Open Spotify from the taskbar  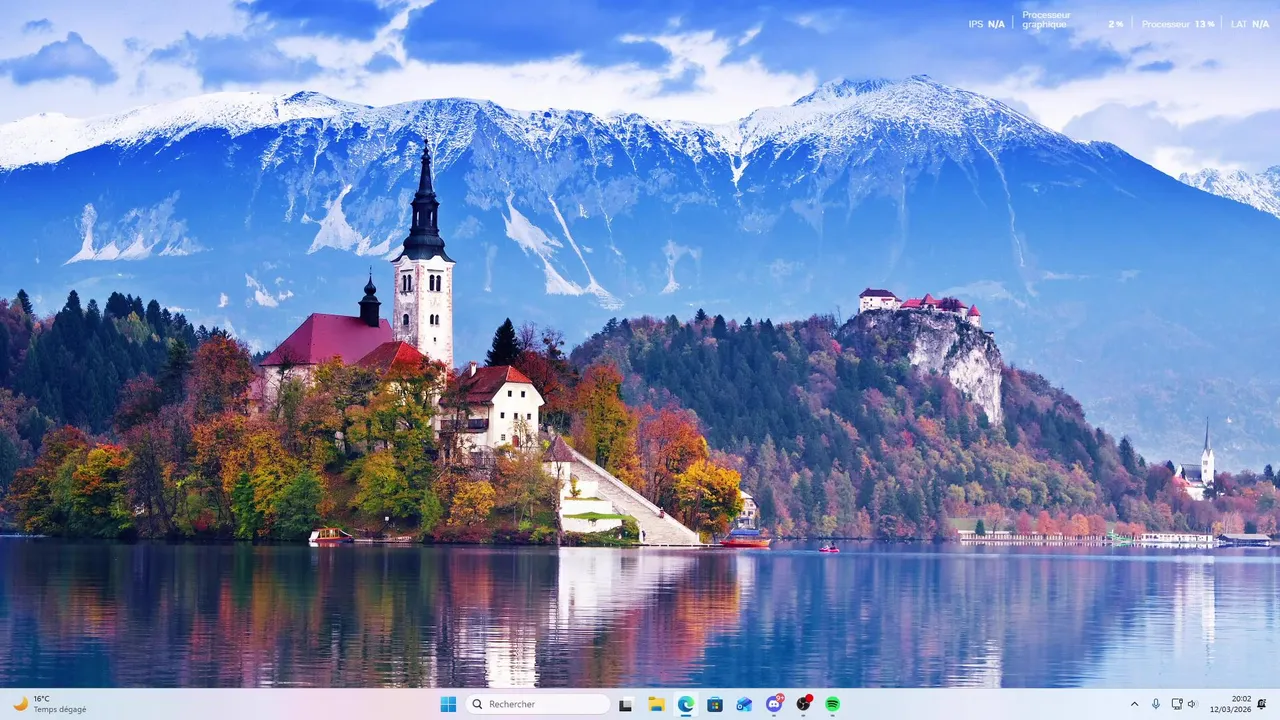pos(832,704)
